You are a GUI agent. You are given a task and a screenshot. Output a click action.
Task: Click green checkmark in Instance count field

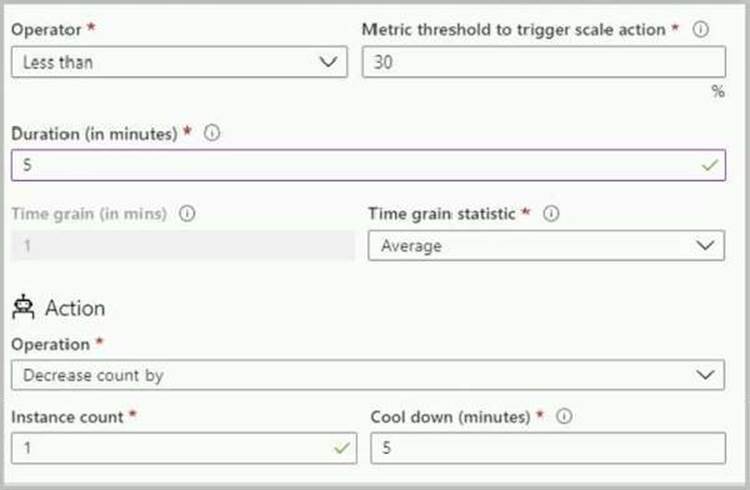(x=343, y=447)
